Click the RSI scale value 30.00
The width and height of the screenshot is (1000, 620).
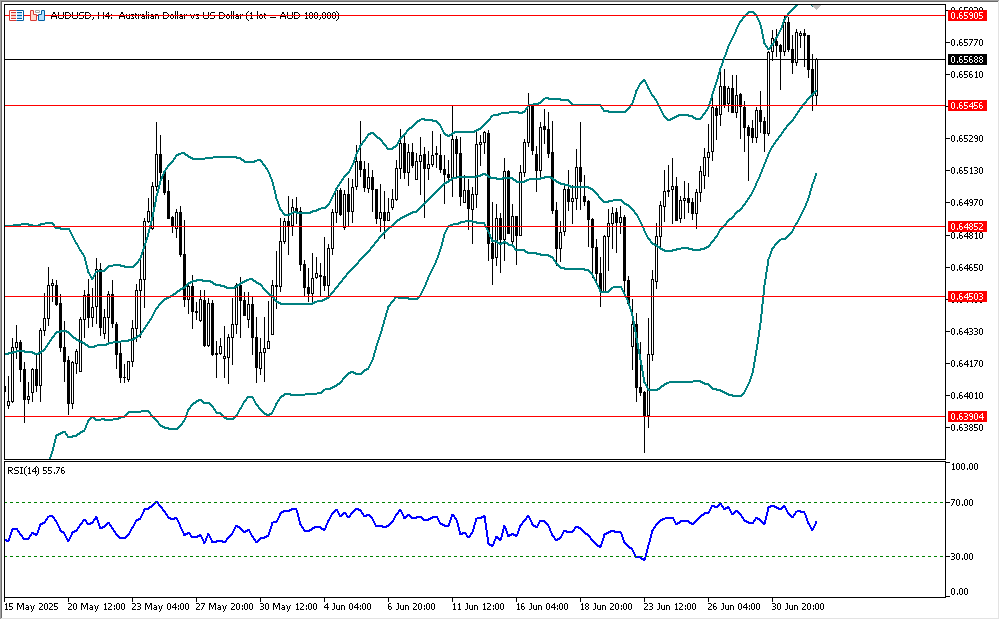point(962,557)
